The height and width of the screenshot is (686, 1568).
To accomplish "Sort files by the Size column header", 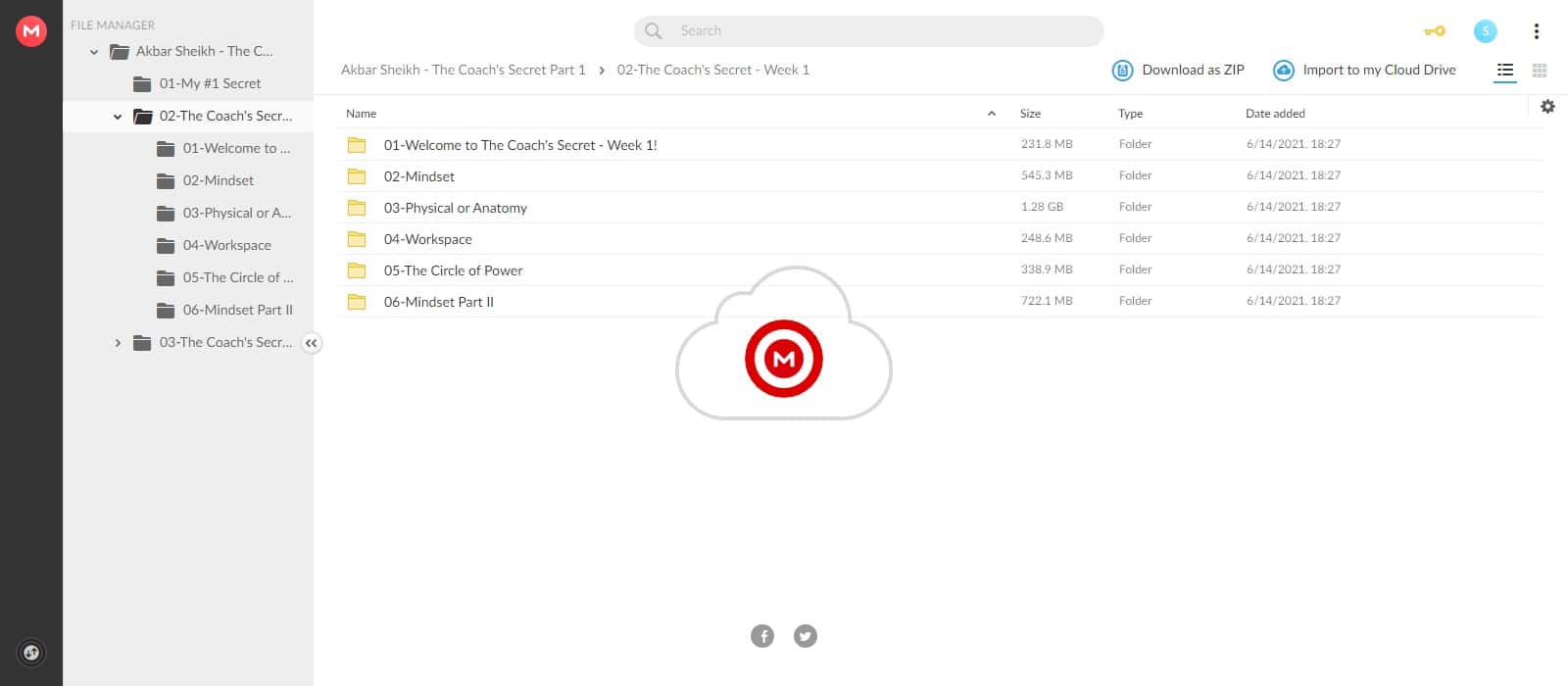I will tap(1030, 114).
